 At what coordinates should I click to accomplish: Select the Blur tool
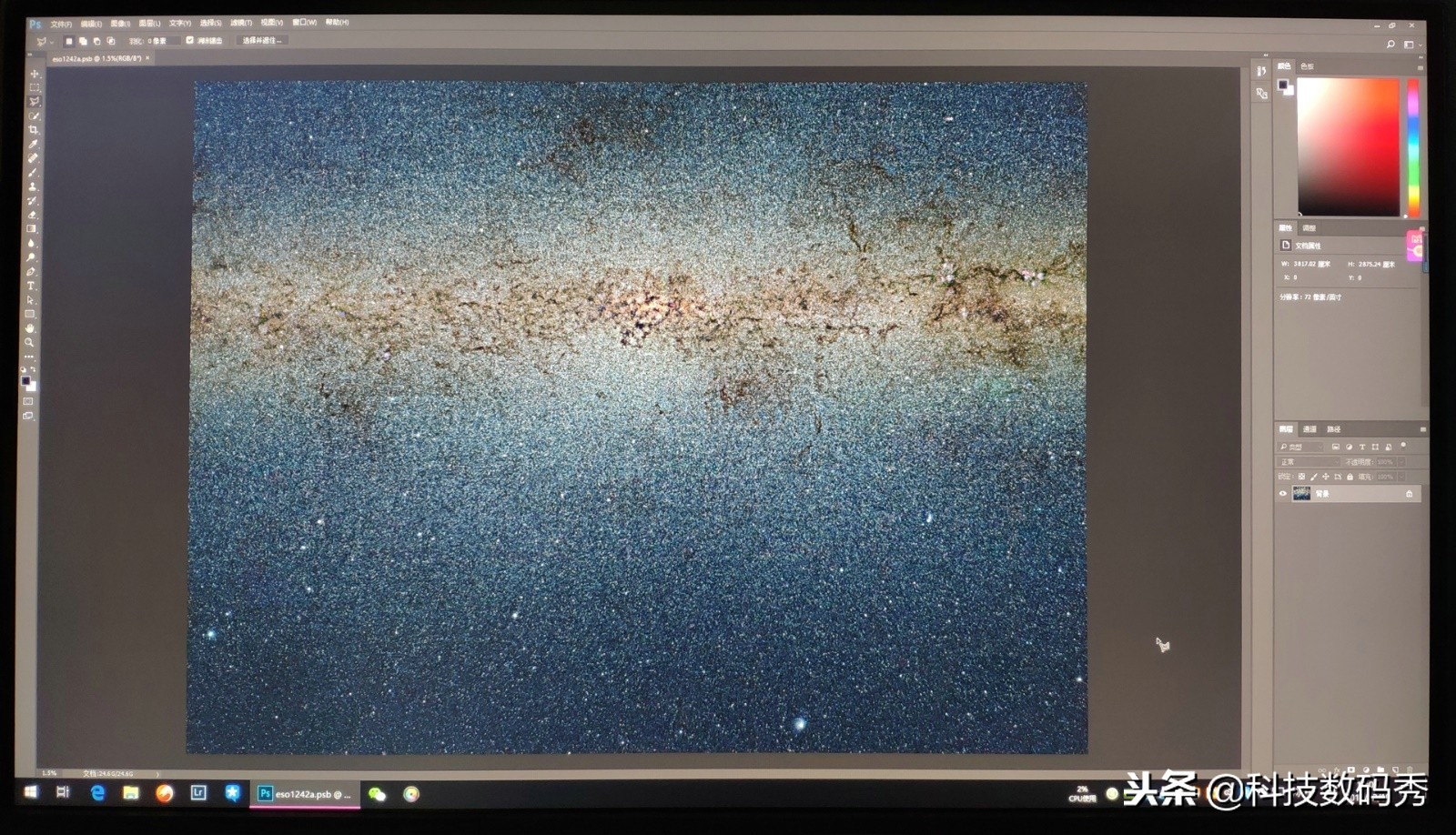32,243
